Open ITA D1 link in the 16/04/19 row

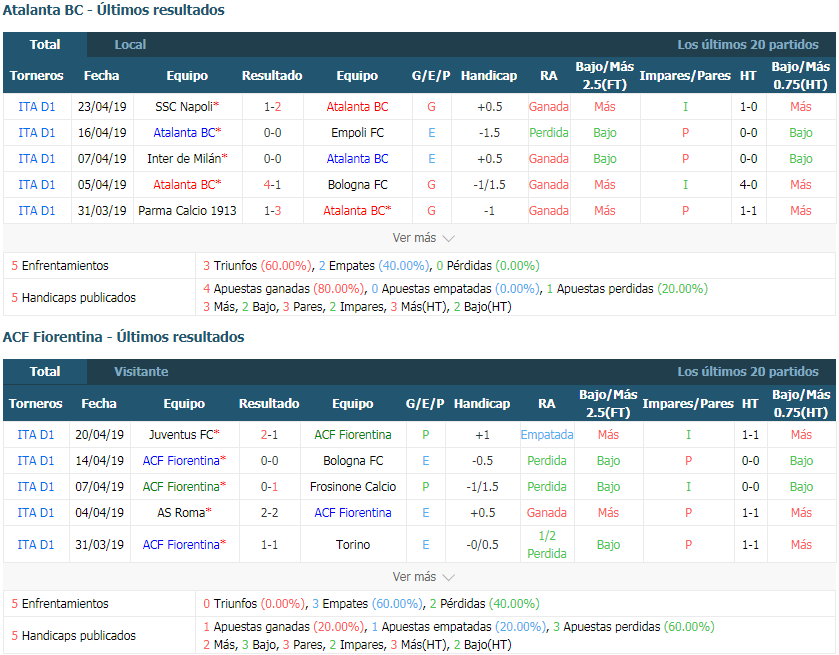click(x=36, y=133)
